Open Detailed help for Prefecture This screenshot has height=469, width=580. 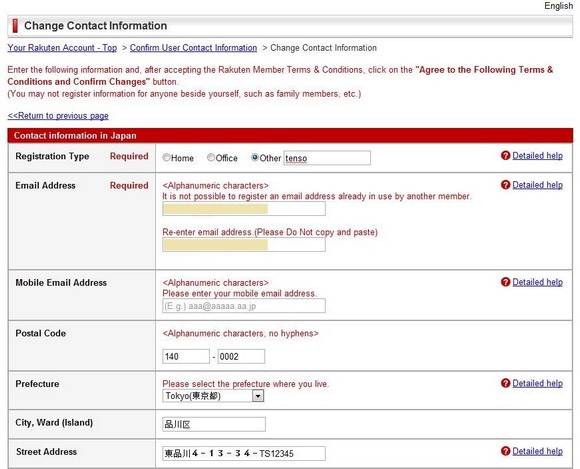click(x=537, y=383)
